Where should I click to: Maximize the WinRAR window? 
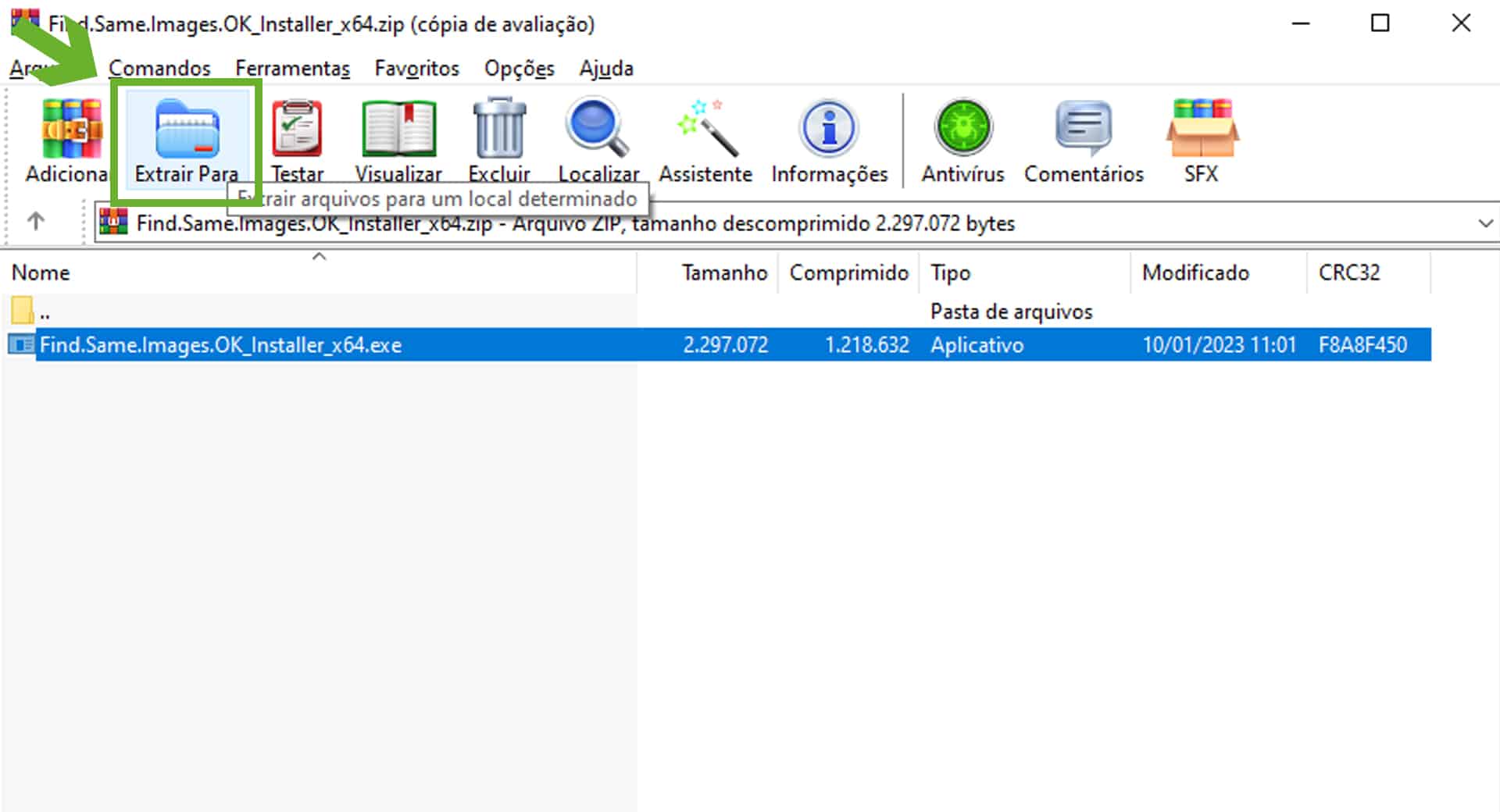click(1380, 23)
